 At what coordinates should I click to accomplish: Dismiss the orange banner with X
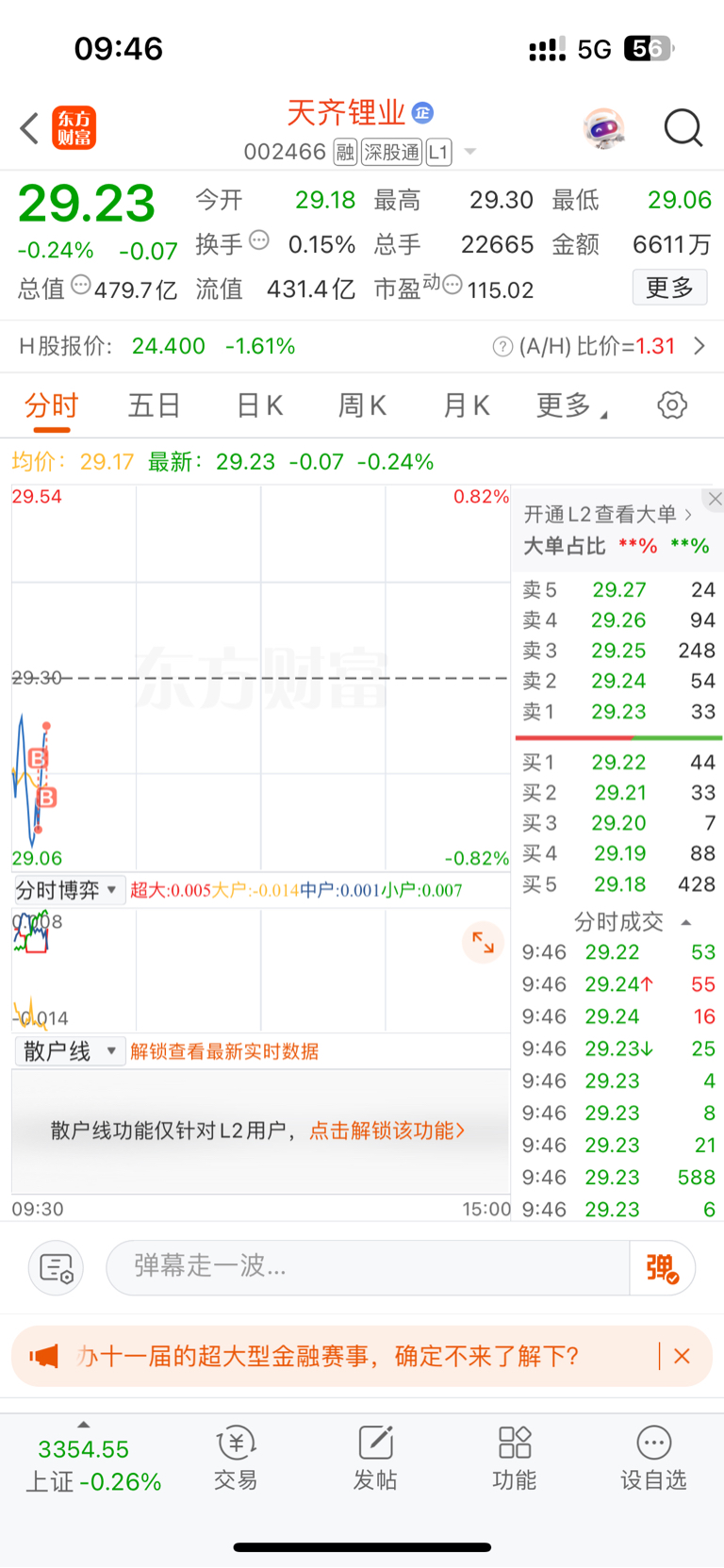pos(683,1357)
